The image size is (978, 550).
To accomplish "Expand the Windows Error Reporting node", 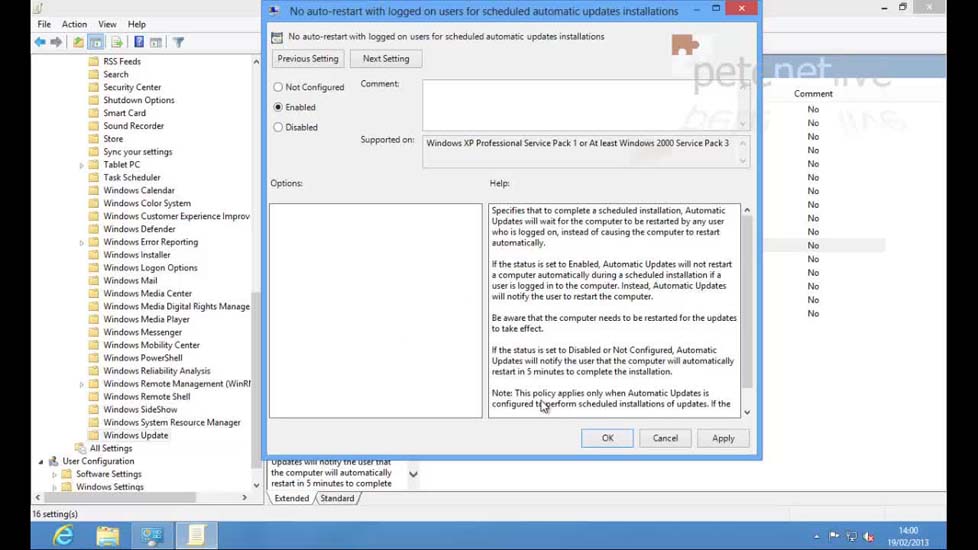I will (82, 243).
